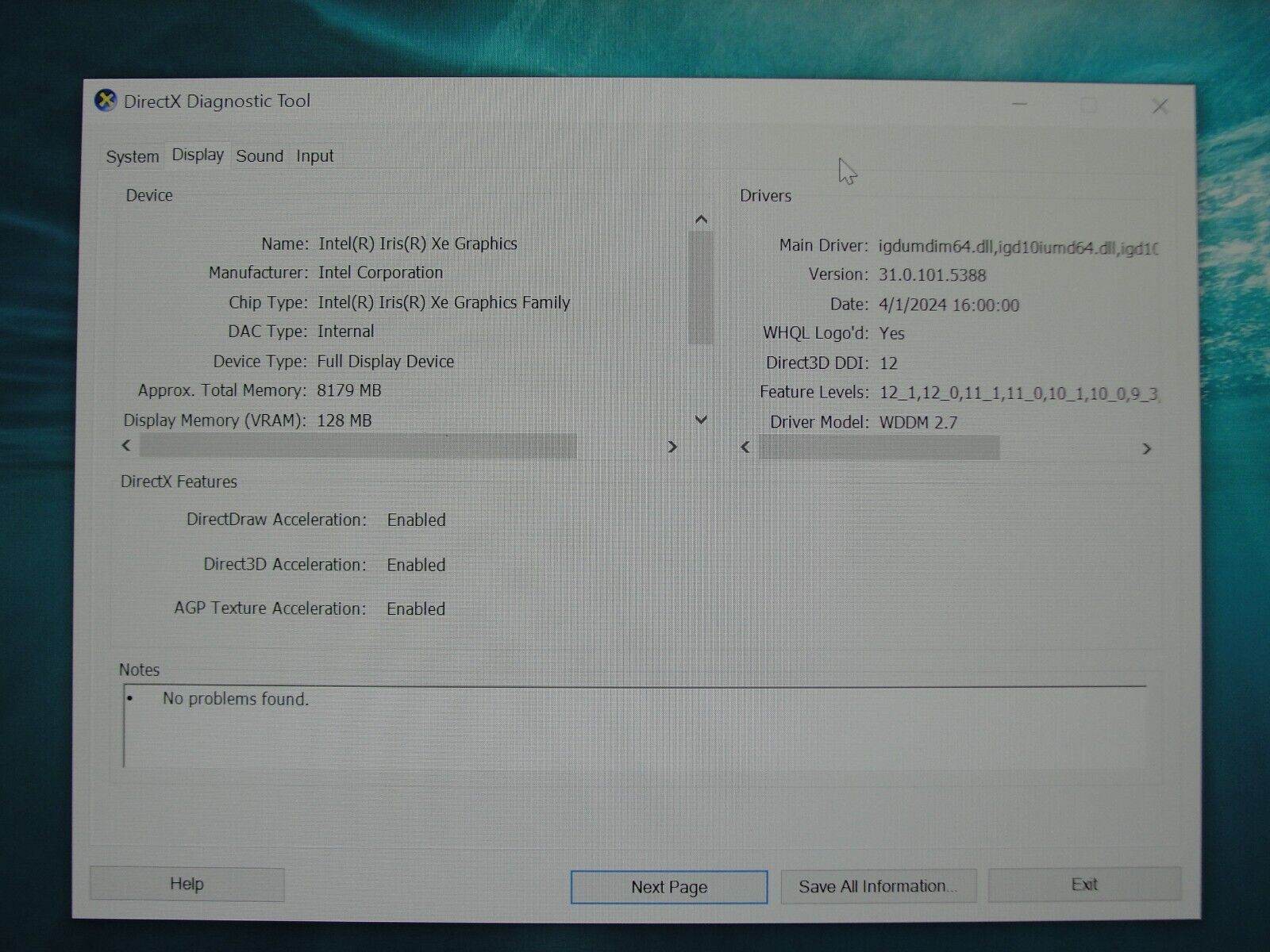Click the Device list scroll up arrow

pyautogui.click(x=701, y=220)
